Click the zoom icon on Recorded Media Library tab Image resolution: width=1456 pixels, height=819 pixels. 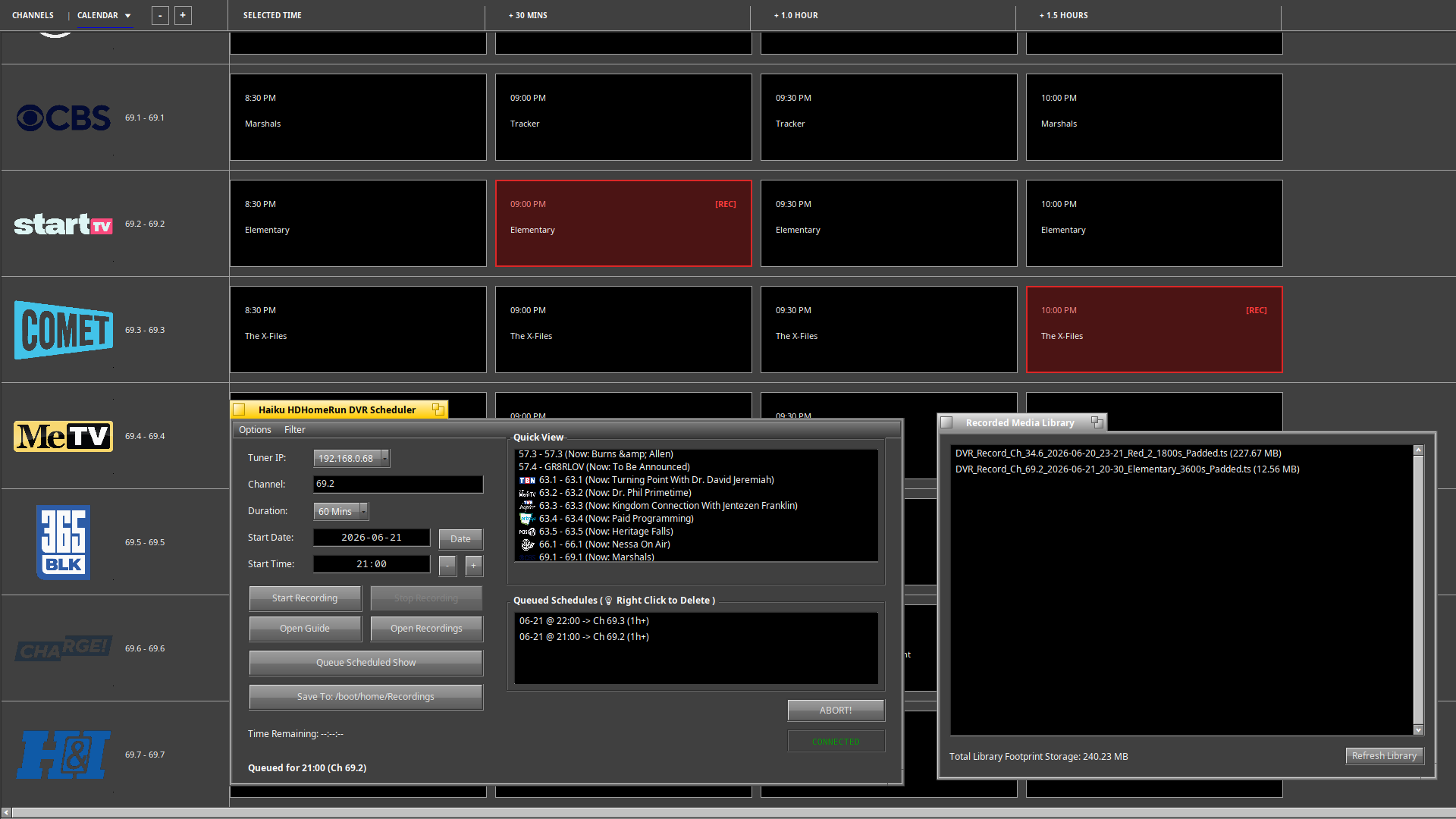pos(1097,422)
